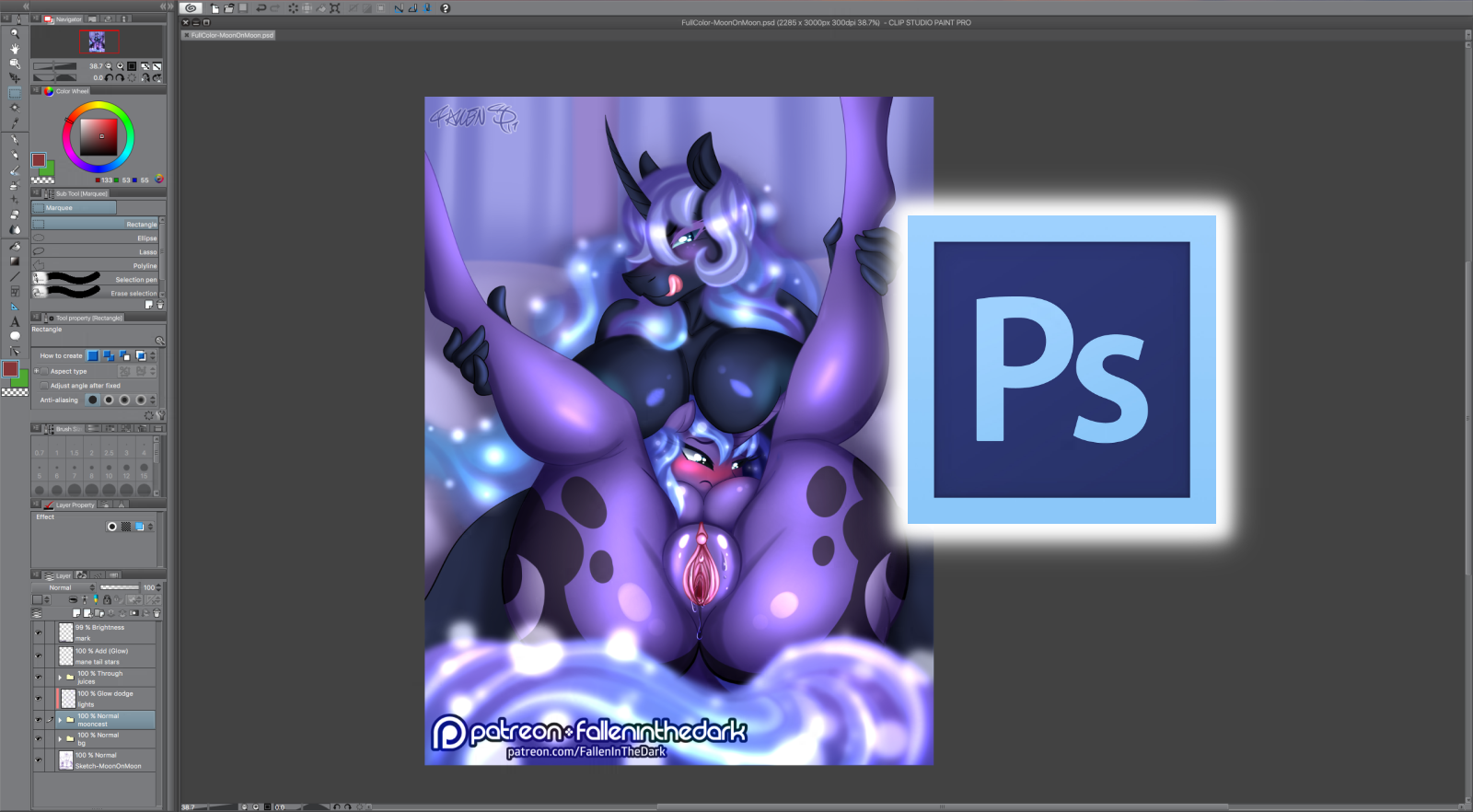Hide the Sketch-MoonOnMoon layer
Viewport: 1473px width, 812px height.
click(39, 760)
